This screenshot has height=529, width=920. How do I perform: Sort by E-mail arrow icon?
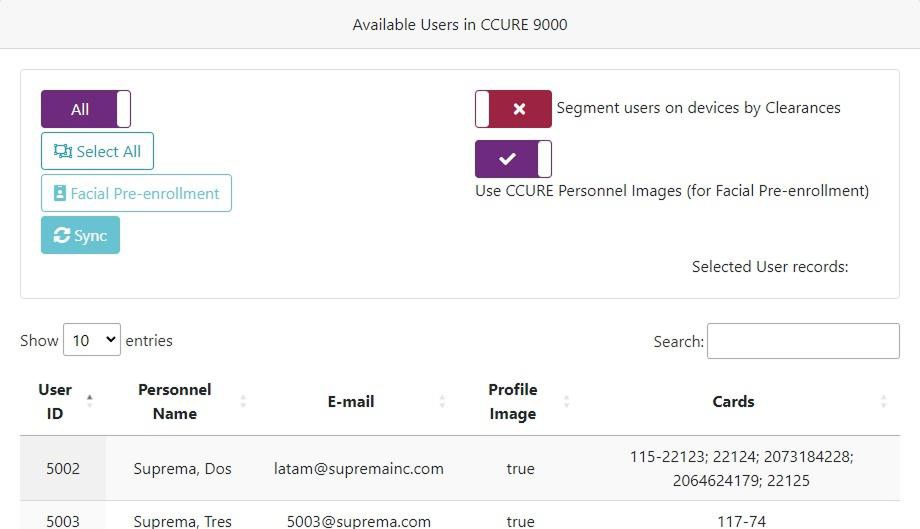coord(442,401)
